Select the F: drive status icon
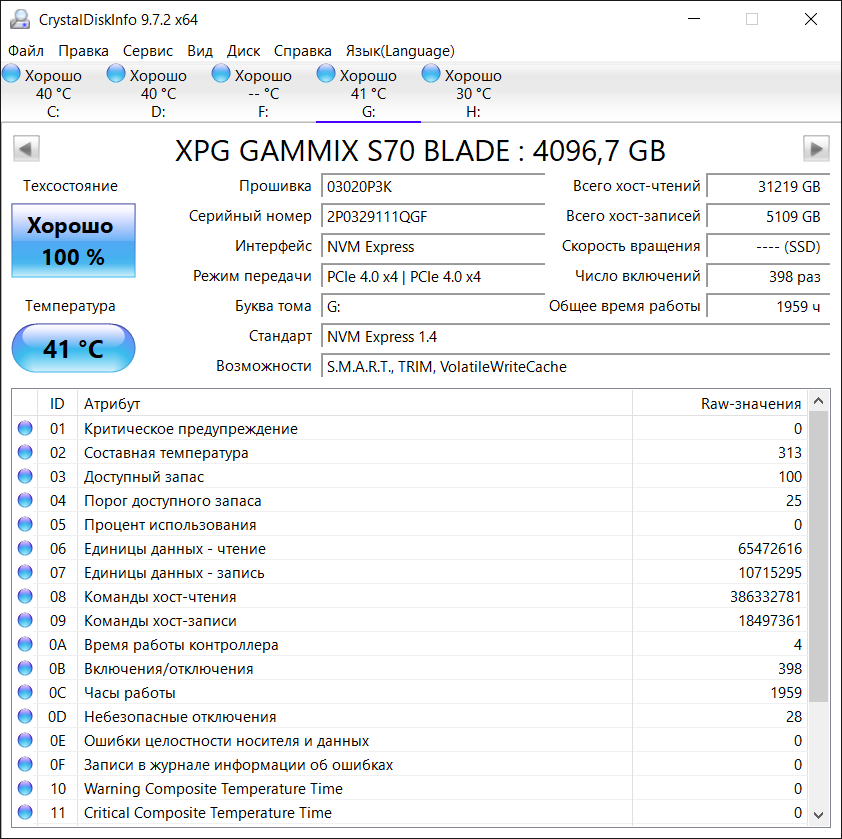The height and width of the screenshot is (839, 842). pos(221,74)
